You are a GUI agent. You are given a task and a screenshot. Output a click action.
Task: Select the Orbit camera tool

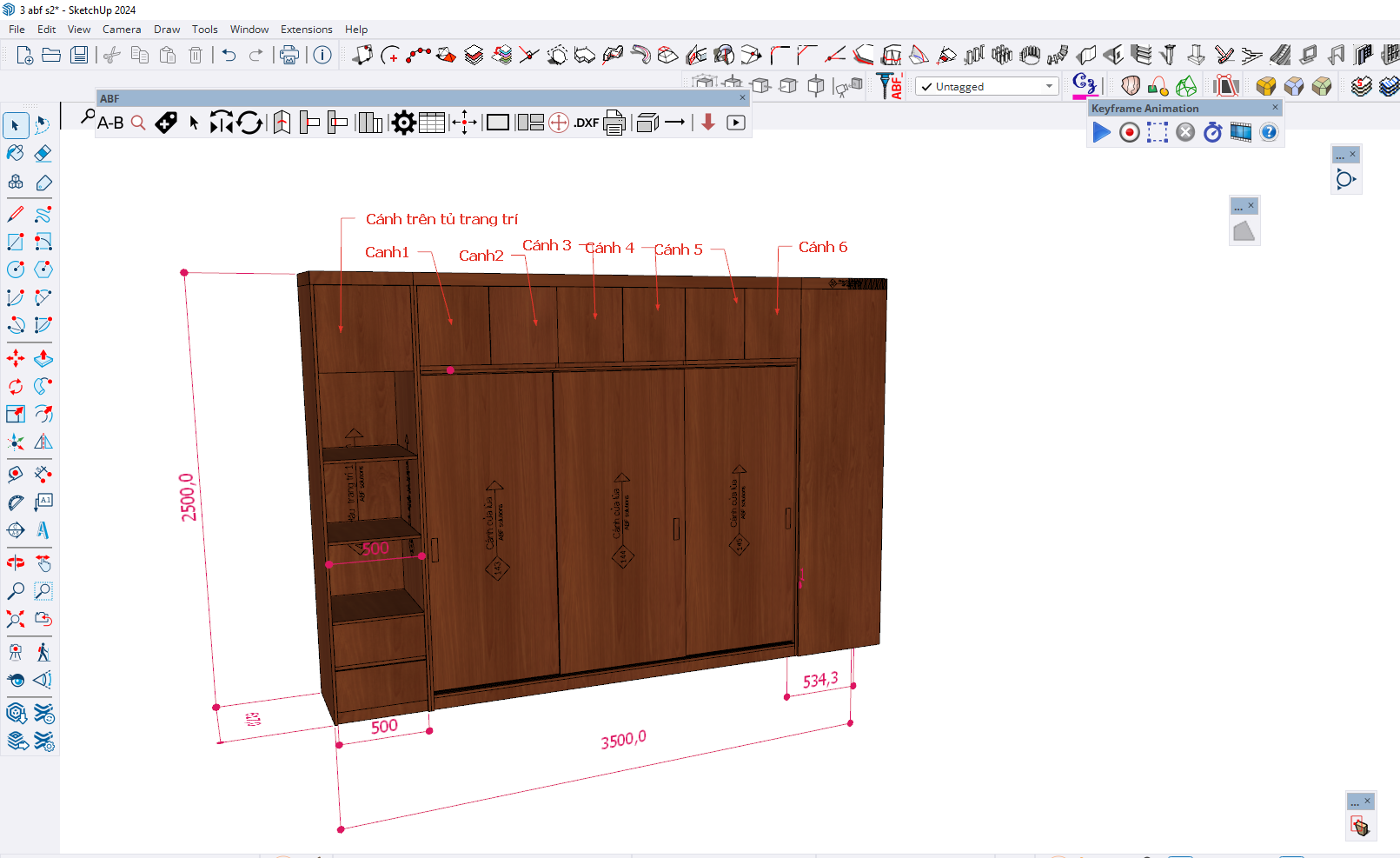click(x=16, y=563)
